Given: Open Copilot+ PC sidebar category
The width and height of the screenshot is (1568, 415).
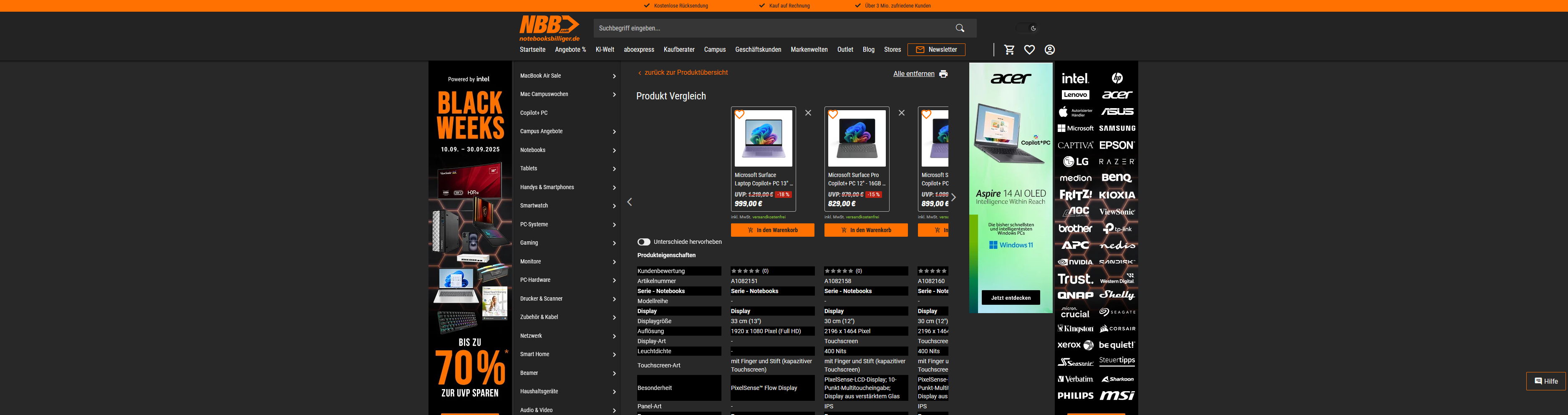Looking at the screenshot, I should tap(534, 113).
